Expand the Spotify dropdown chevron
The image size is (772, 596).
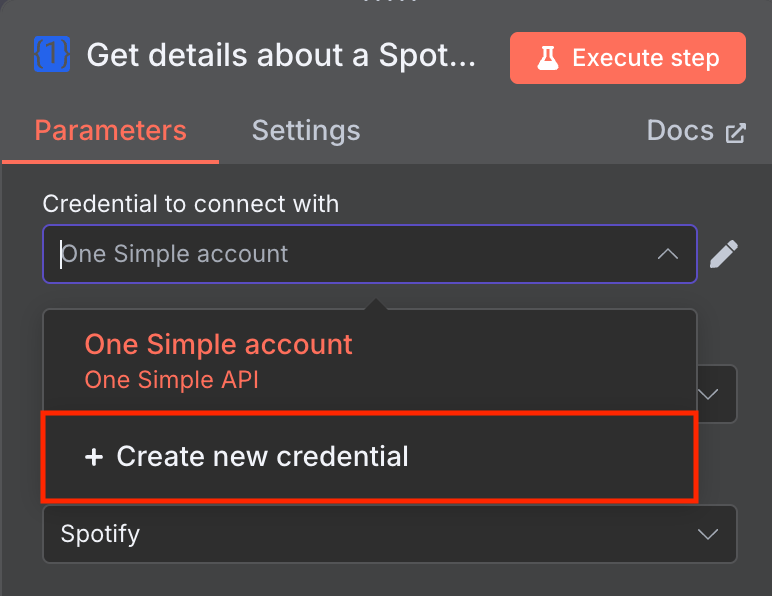(x=708, y=534)
